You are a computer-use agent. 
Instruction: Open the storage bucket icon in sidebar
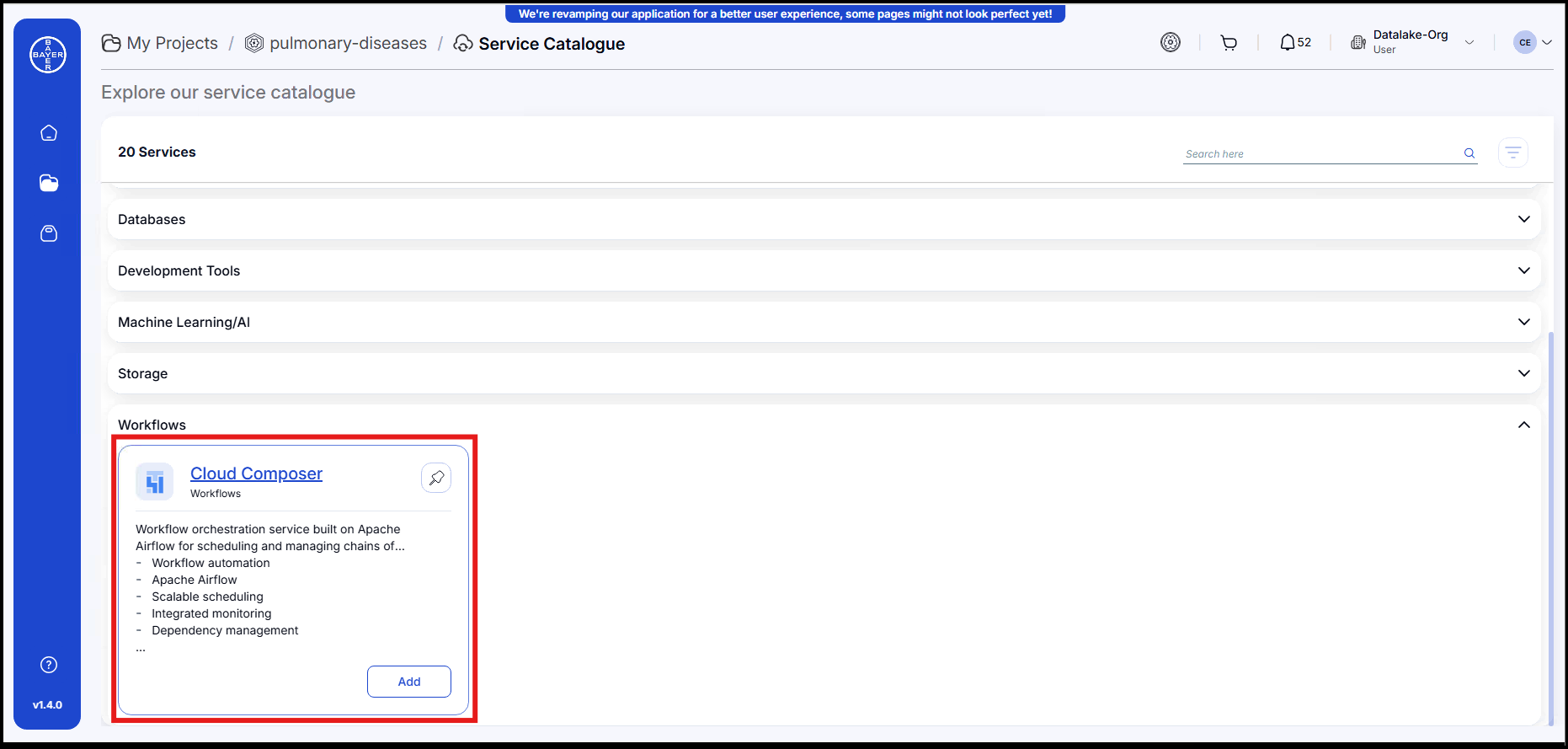point(49,233)
